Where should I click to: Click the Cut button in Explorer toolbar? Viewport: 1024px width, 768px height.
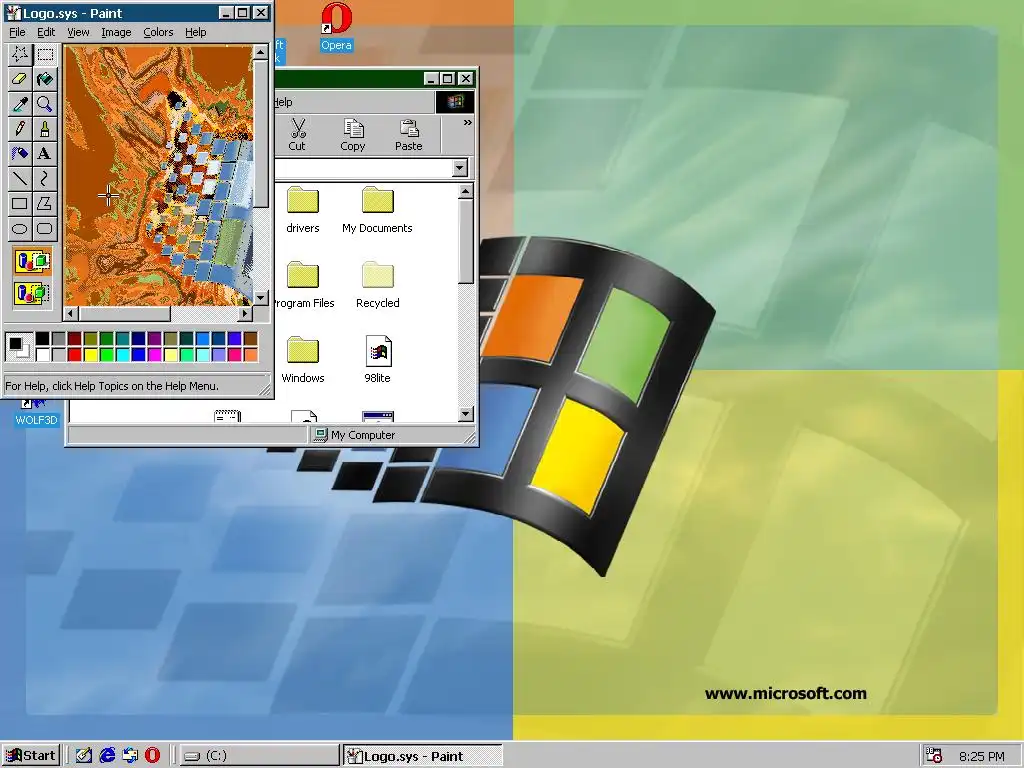click(297, 135)
